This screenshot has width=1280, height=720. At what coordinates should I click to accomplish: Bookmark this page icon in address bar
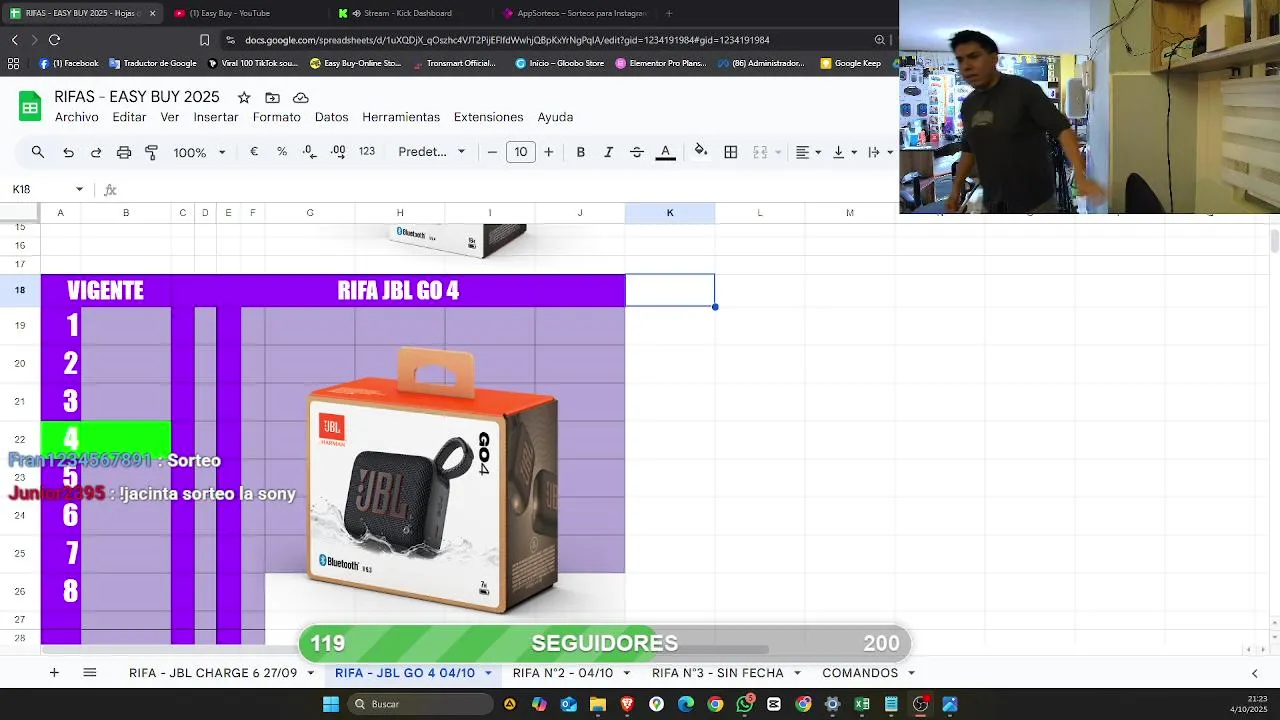click(204, 40)
